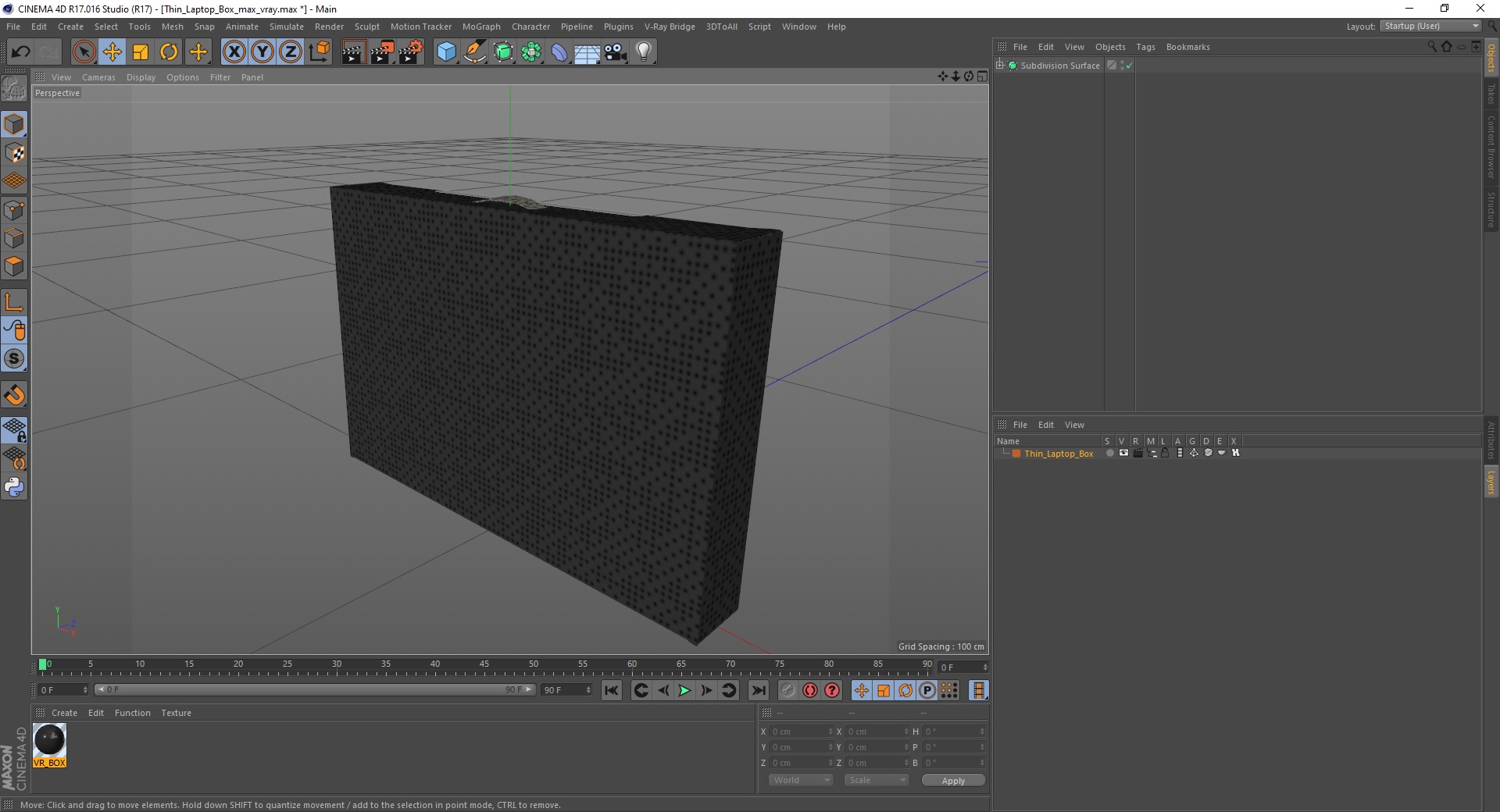Switch to Texture mode
The height and width of the screenshot is (812, 1500).
pos(14,152)
